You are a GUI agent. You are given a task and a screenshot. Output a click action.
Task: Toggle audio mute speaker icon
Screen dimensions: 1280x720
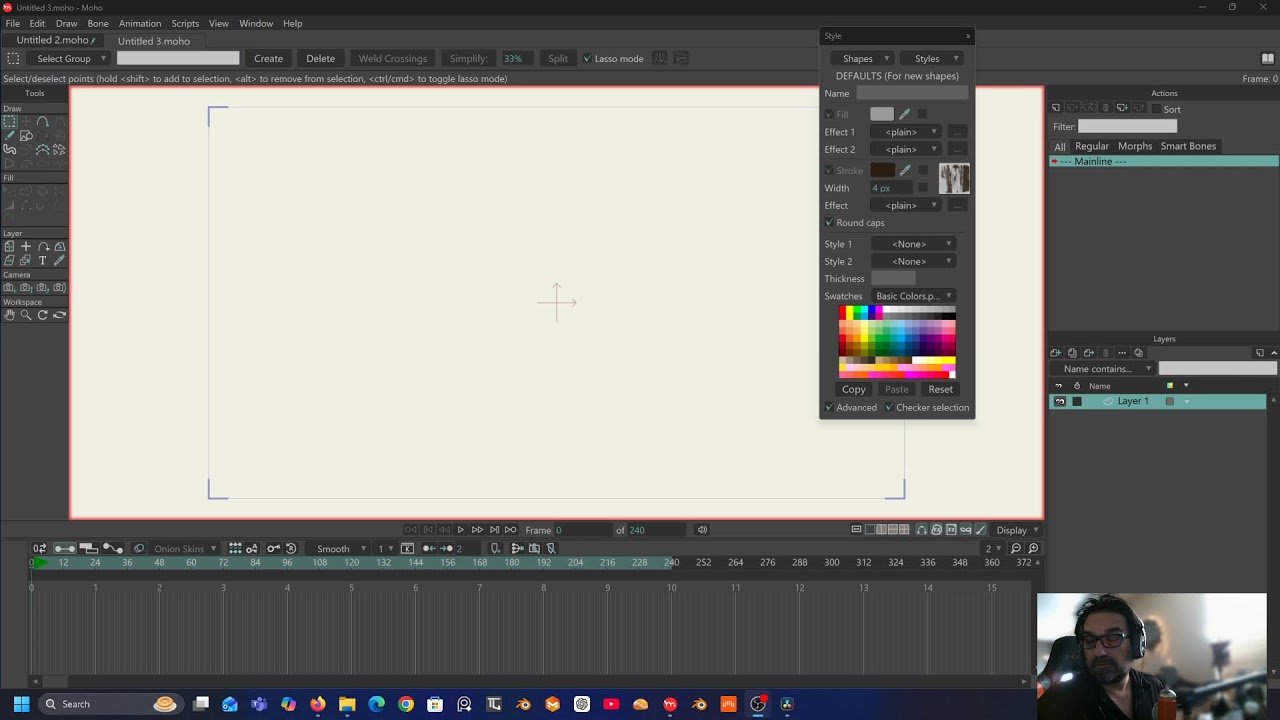coord(702,530)
